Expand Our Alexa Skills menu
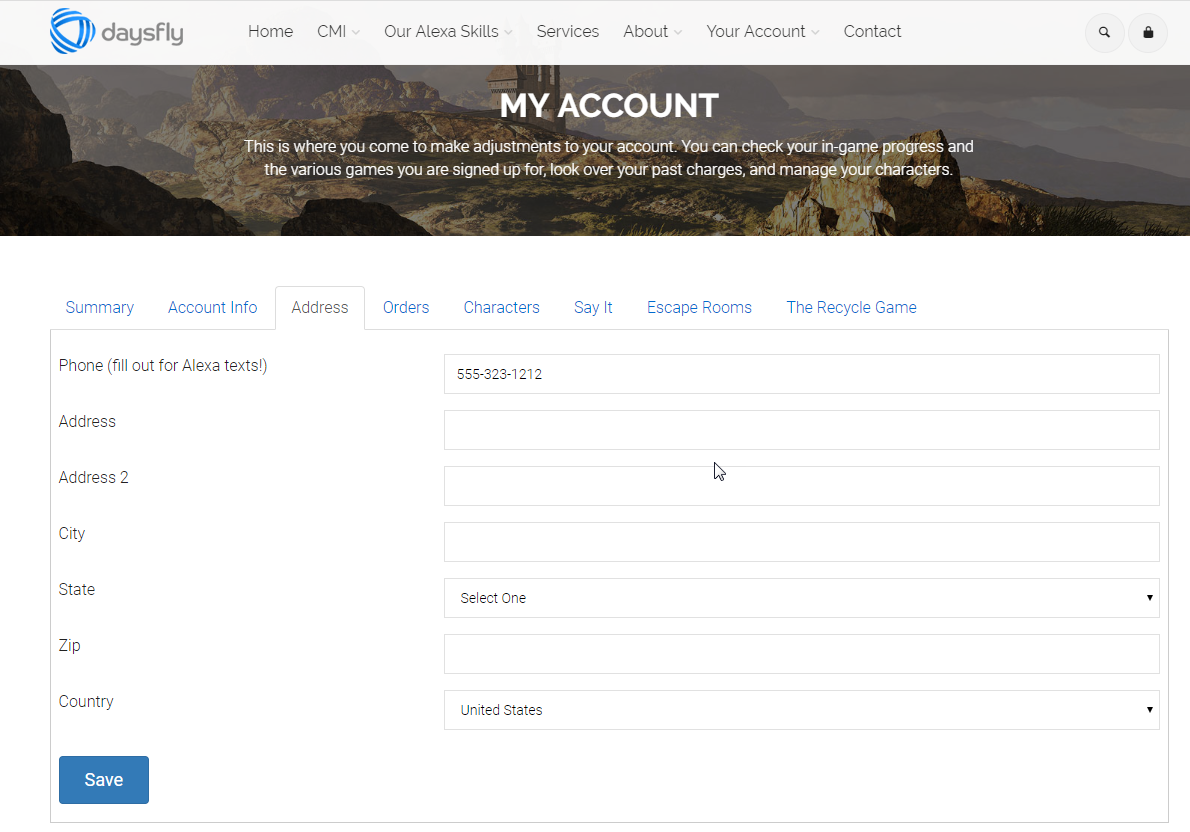The height and width of the screenshot is (832, 1190). click(448, 32)
